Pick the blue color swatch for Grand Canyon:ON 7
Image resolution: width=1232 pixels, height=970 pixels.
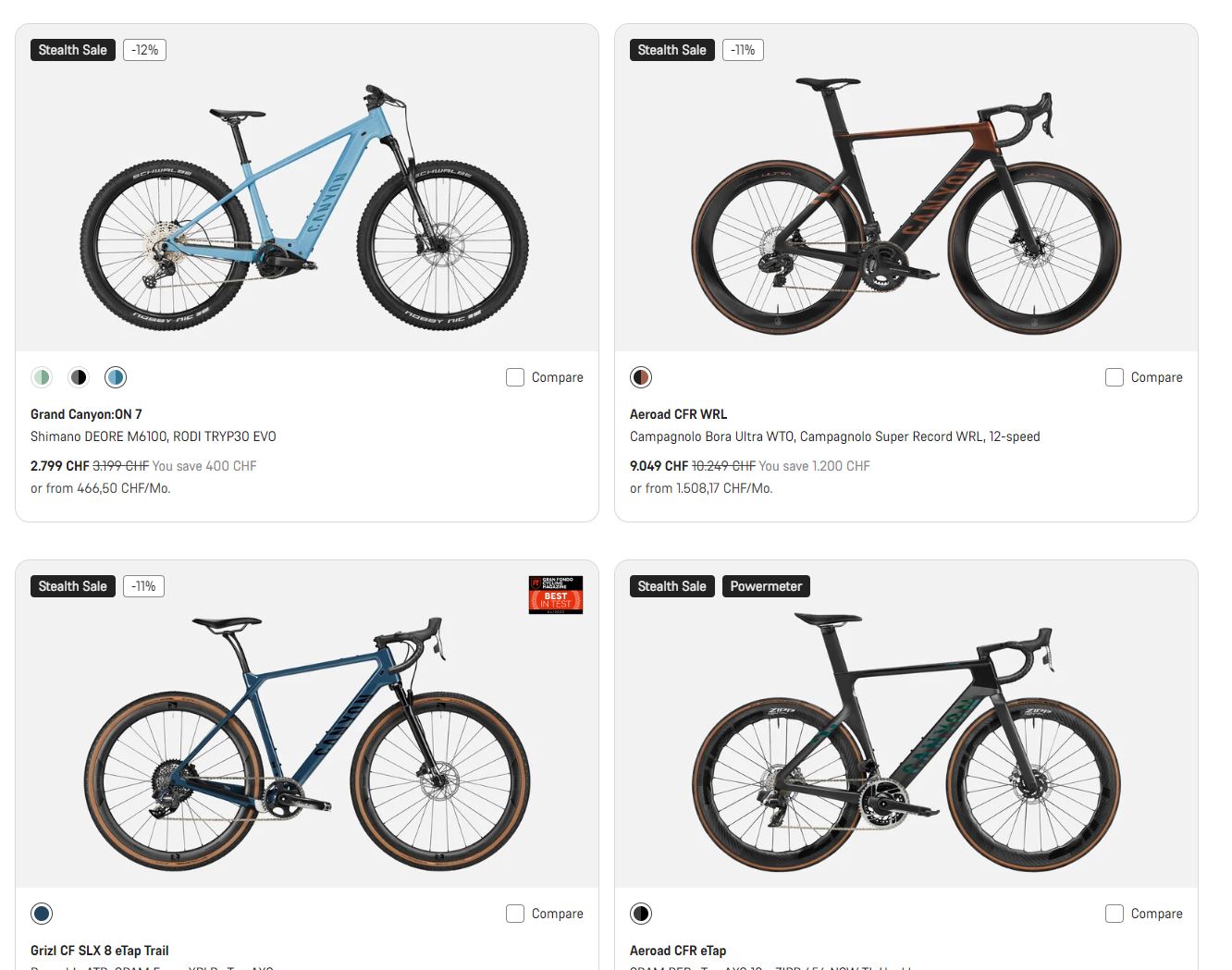(116, 377)
